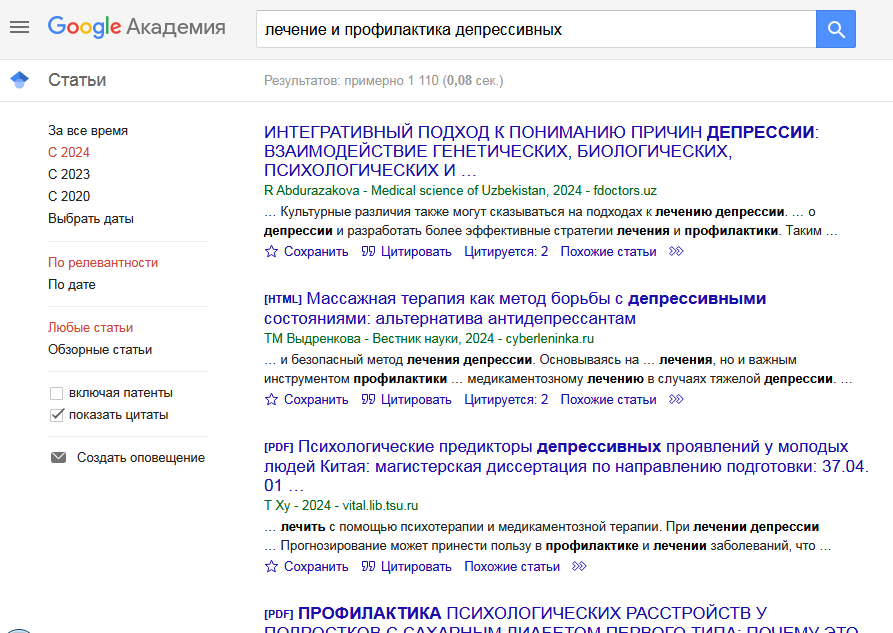Viewport: 893px width, 633px height.
Task: Expand more options for massage therapy result
Action: click(676, 400)
